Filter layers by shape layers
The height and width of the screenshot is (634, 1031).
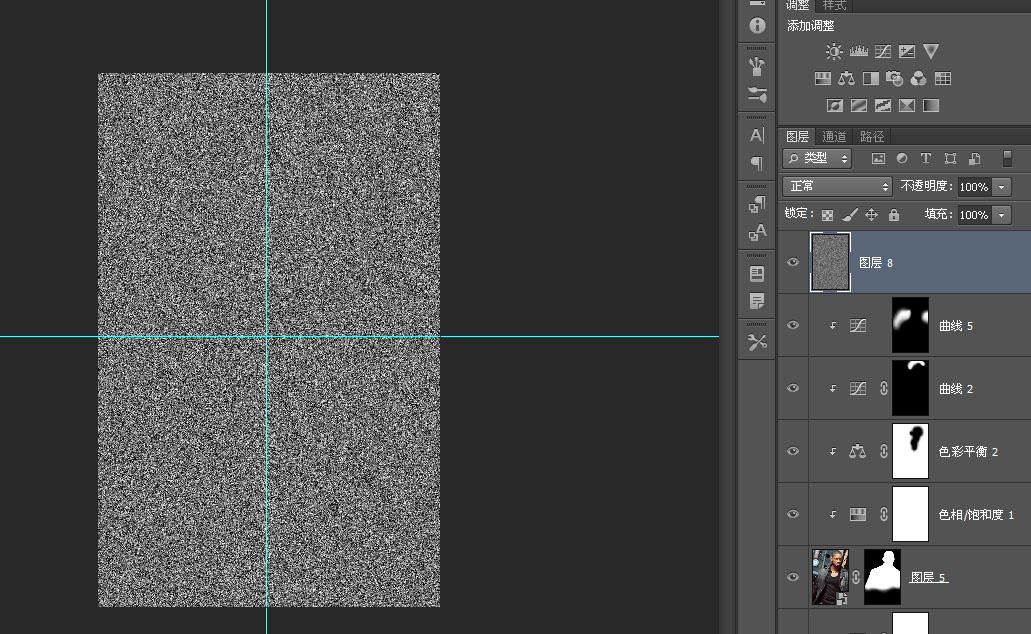(950, 158)
